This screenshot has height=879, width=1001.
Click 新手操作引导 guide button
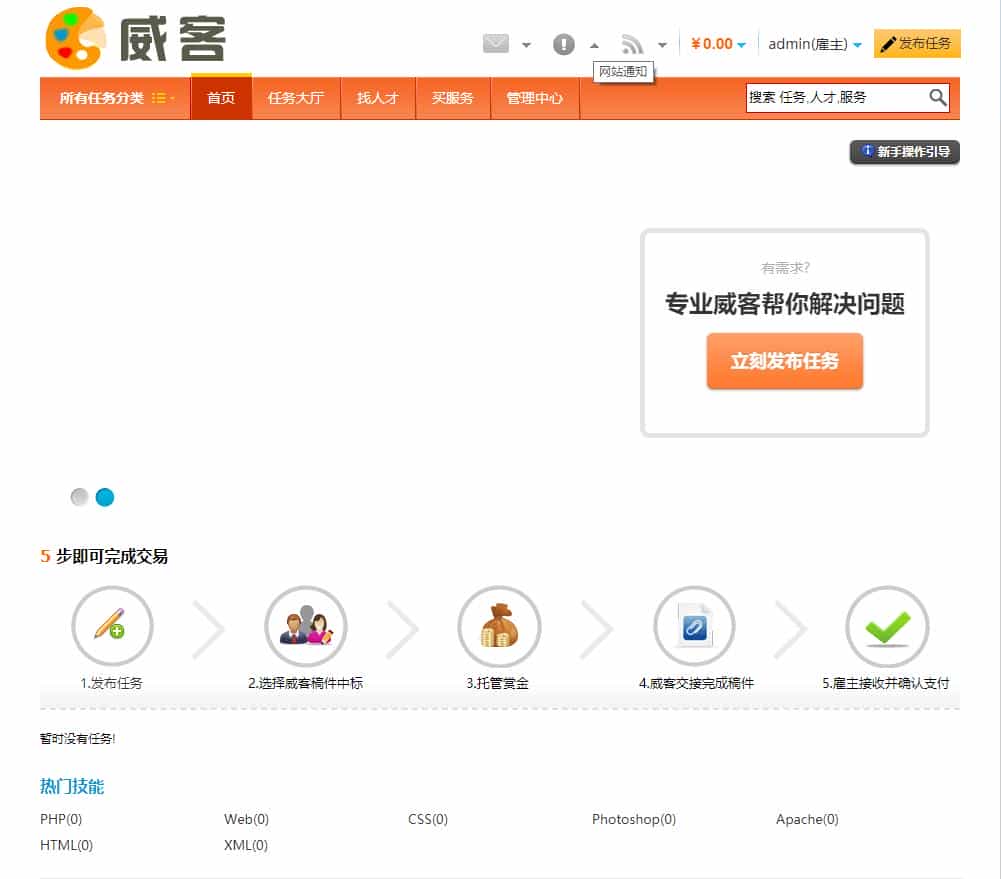(x=904, y=152)
